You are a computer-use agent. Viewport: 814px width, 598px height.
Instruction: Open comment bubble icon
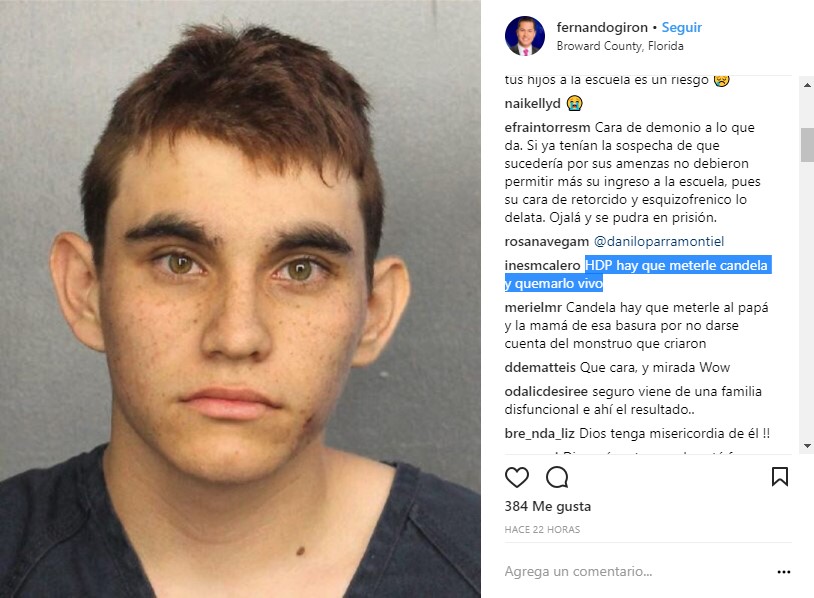[x=557, y=477]
